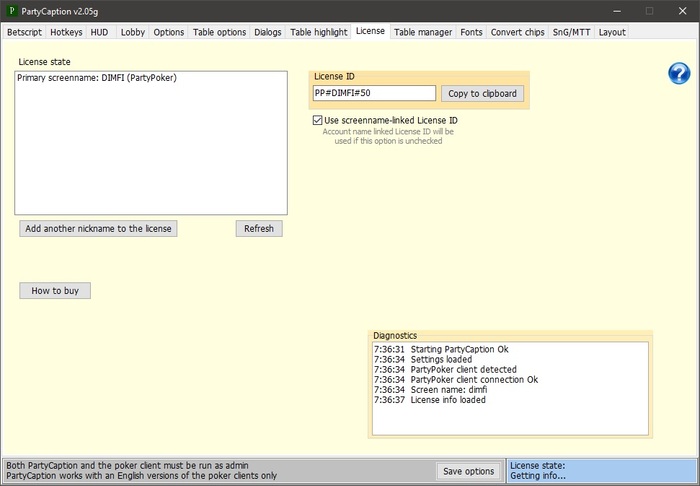Viewport: 700px width, 486px height.
Task: Click the Copy to clipboard button
Action: tap(482, 93)
